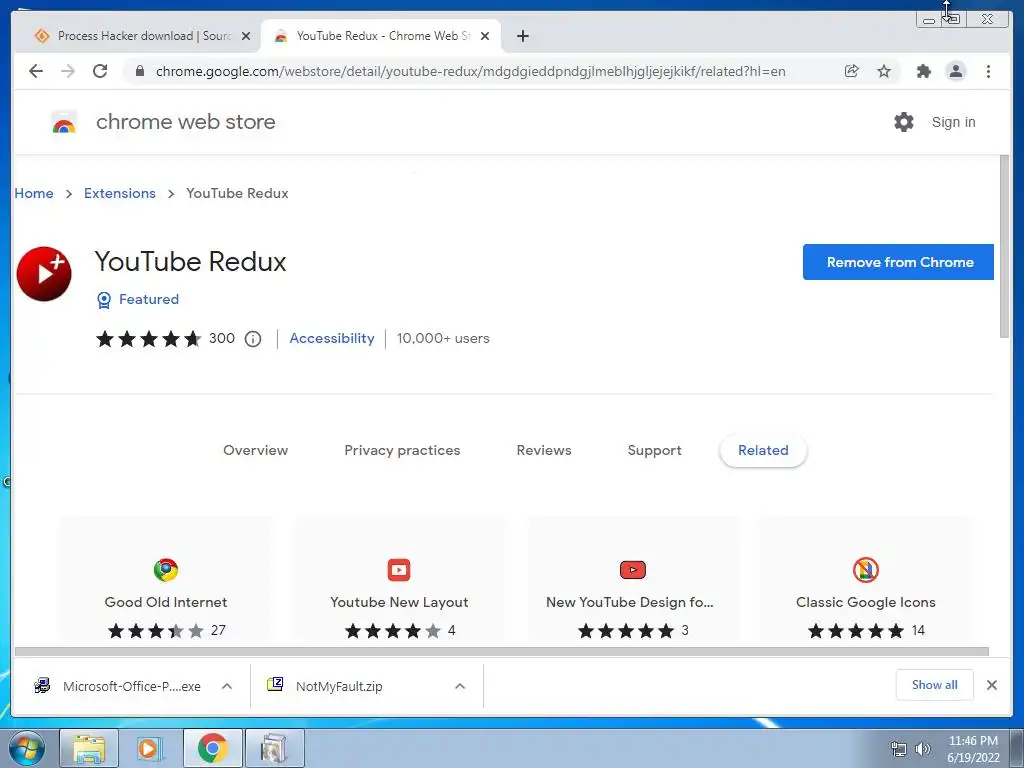The image size is (1024, 768).
Task: Click the URL address bar field
Action: tap(470, 71)
